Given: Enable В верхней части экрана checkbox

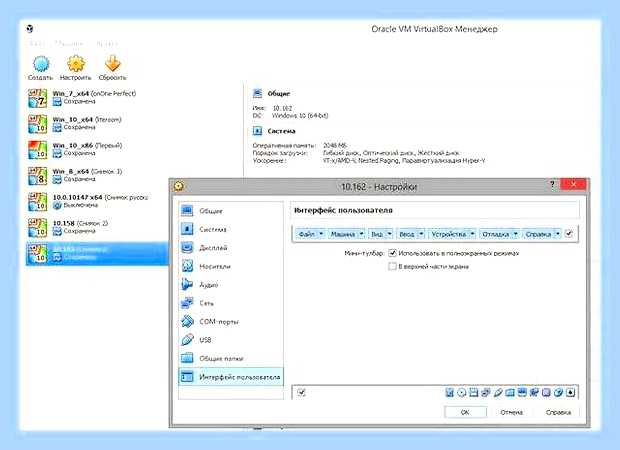Looking at the screenshot, I should click(x=392, y=267).
